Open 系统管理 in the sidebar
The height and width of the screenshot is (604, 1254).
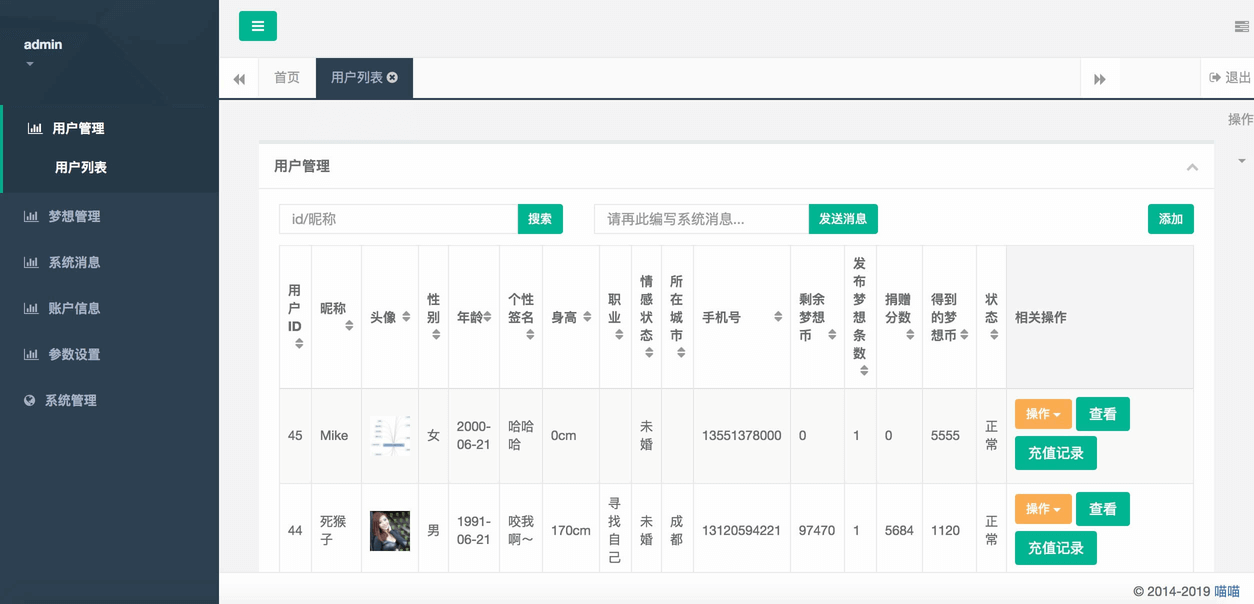point(70,400)
